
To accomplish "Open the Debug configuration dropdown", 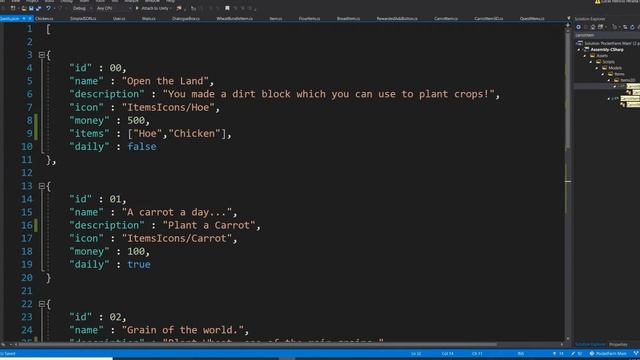I will coord(82,8).
